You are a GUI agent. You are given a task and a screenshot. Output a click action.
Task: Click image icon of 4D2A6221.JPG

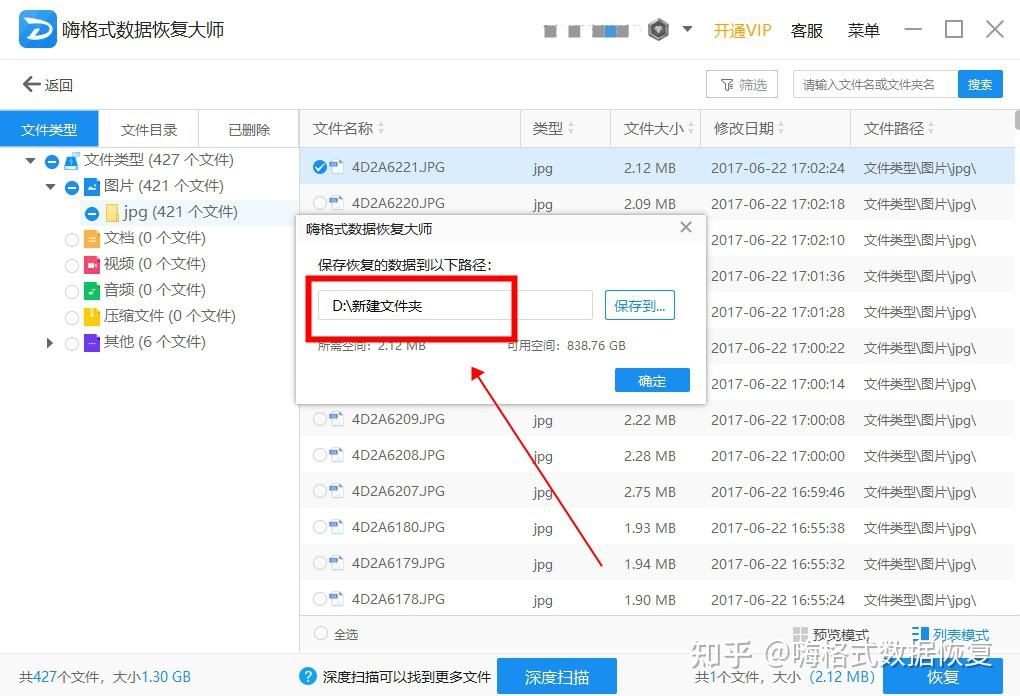[x=336, y=167]
